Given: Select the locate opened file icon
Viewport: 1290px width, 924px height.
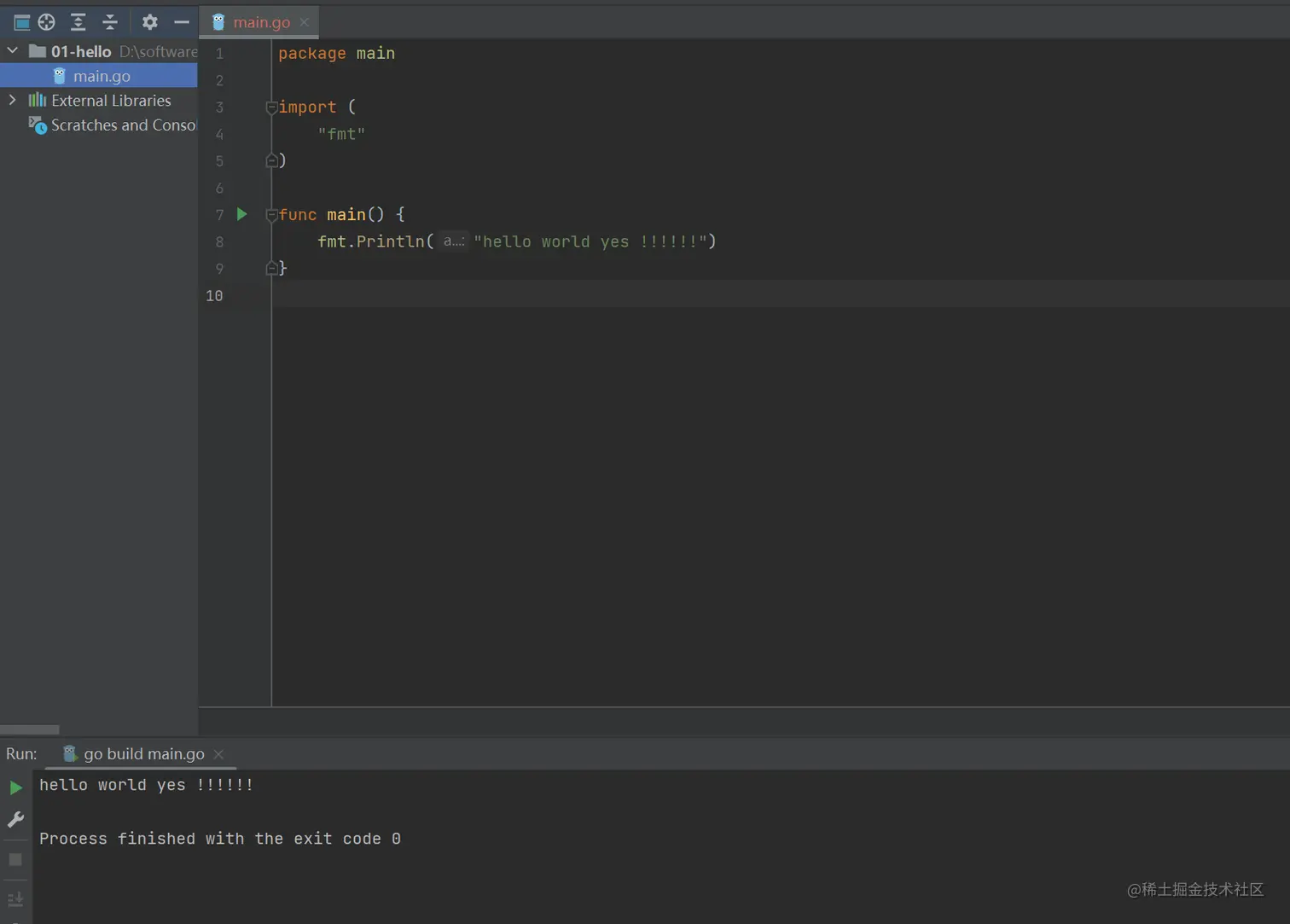Looking at the screenshot, I should (x=47, y=22).
